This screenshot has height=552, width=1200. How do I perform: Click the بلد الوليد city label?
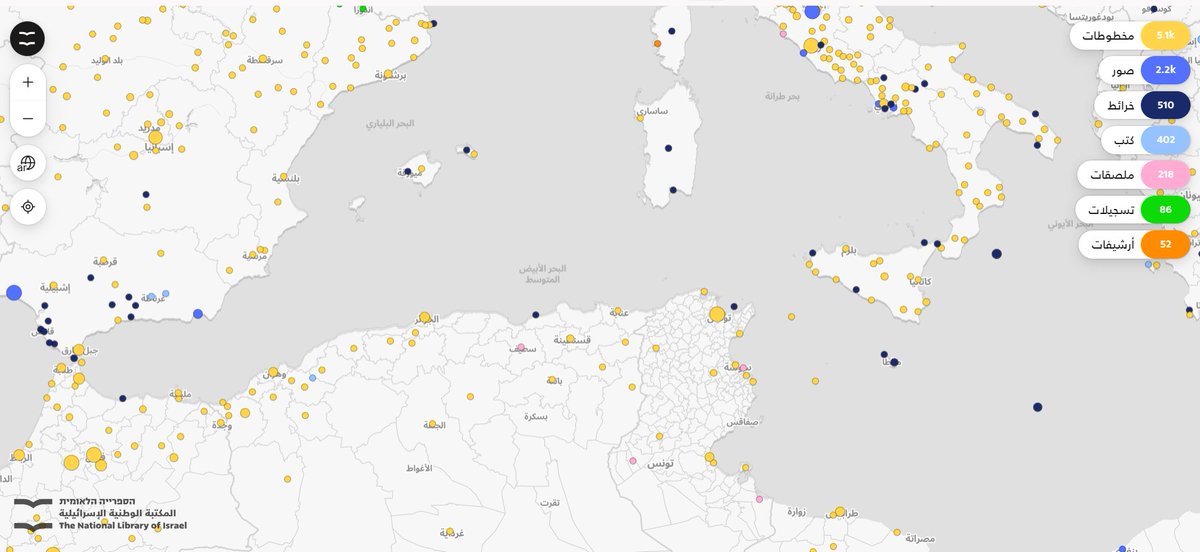pos(106,61)
